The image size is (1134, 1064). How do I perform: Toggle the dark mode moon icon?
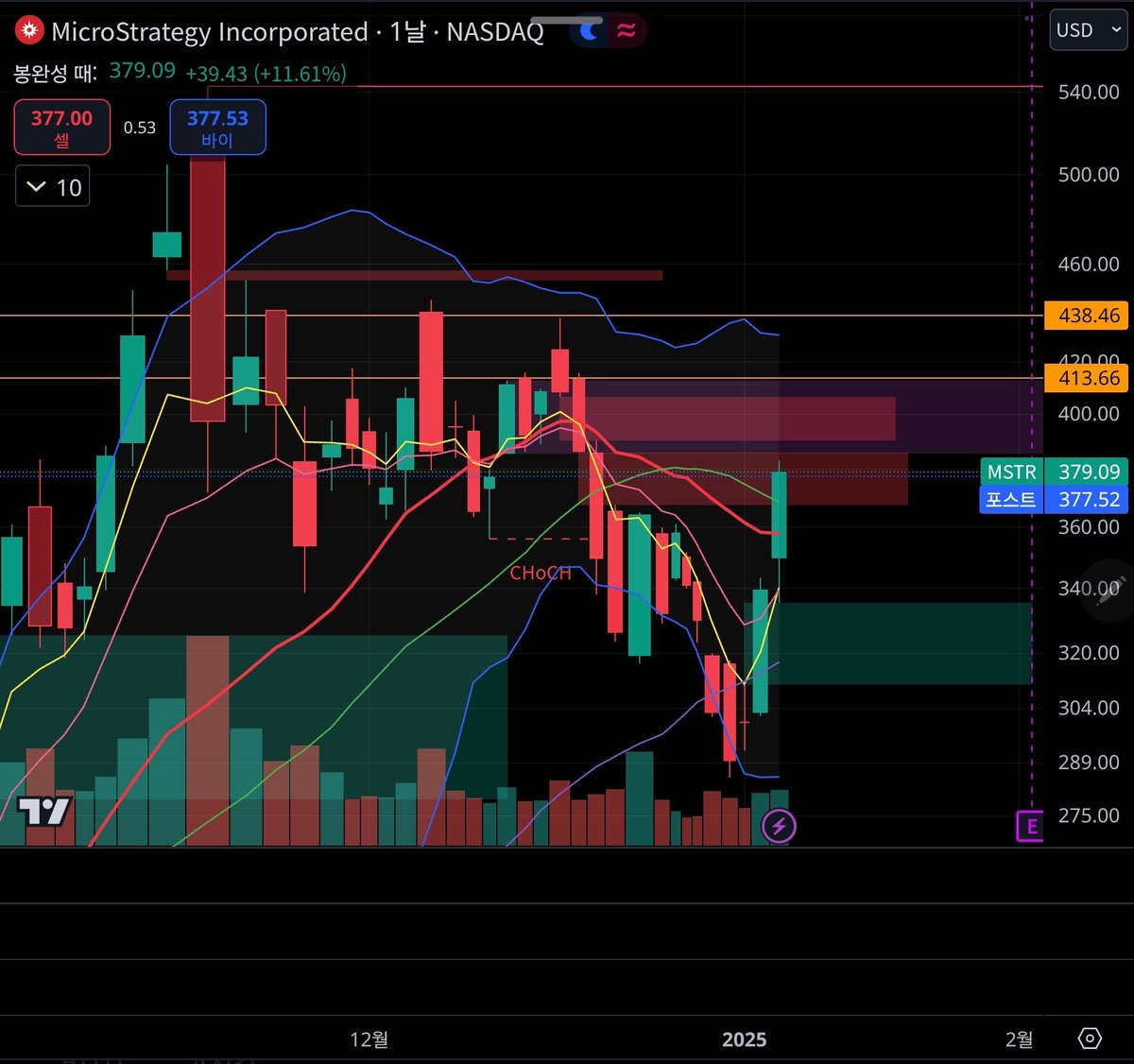pos(590,31)
